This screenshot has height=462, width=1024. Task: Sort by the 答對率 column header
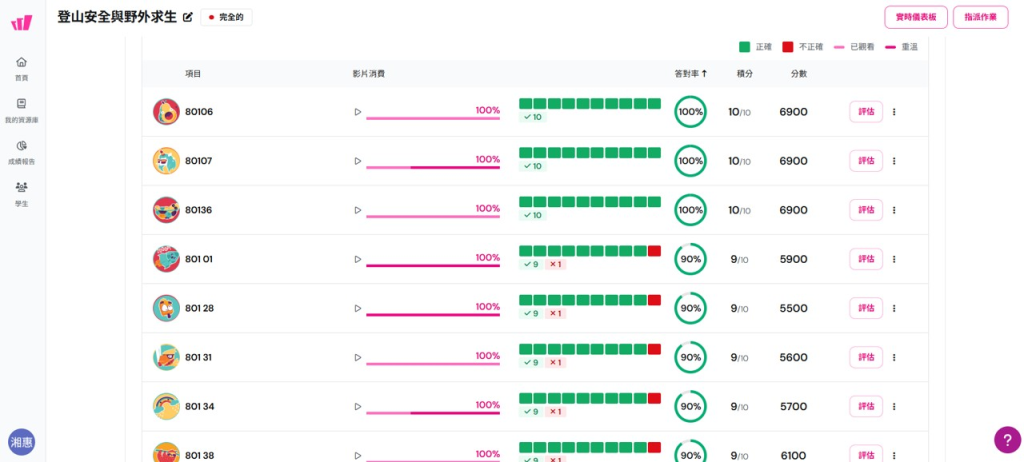(x=690, y=73)
